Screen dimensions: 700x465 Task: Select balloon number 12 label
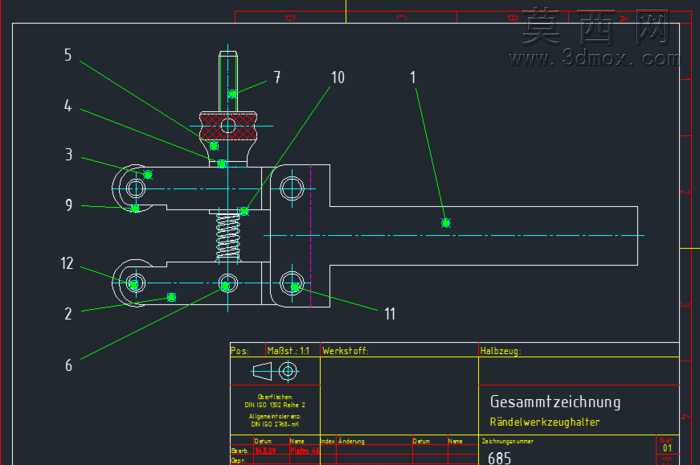(67, 263)
